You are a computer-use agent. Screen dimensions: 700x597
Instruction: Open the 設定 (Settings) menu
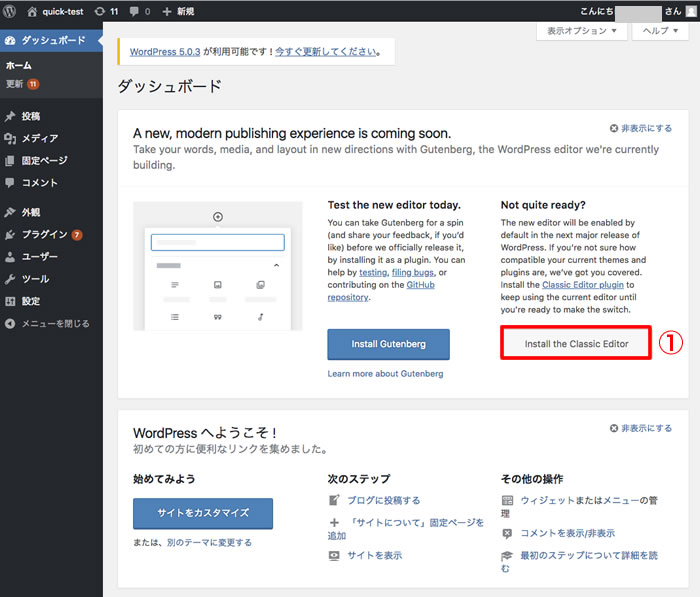coord(30,301)
